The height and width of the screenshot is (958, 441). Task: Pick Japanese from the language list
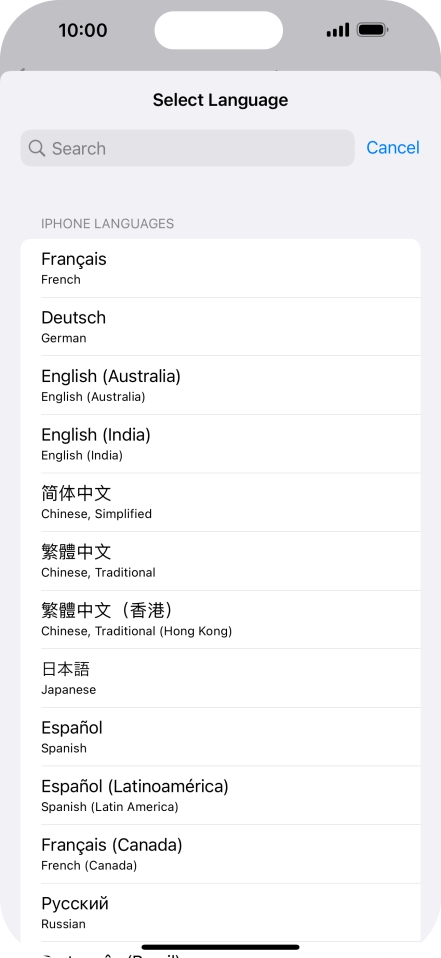tap(220, 679)
